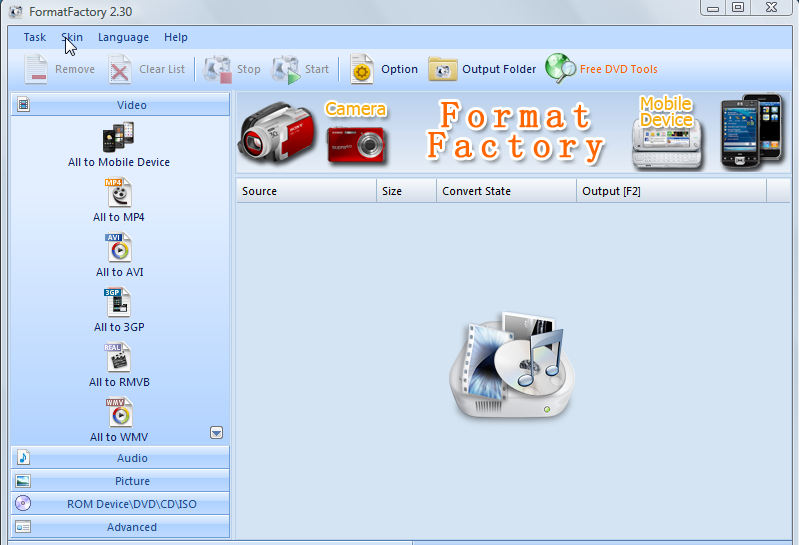The width and height of the screenshot is (799, 545).
Task: Open the Task menu
Action: click(35, 37)
